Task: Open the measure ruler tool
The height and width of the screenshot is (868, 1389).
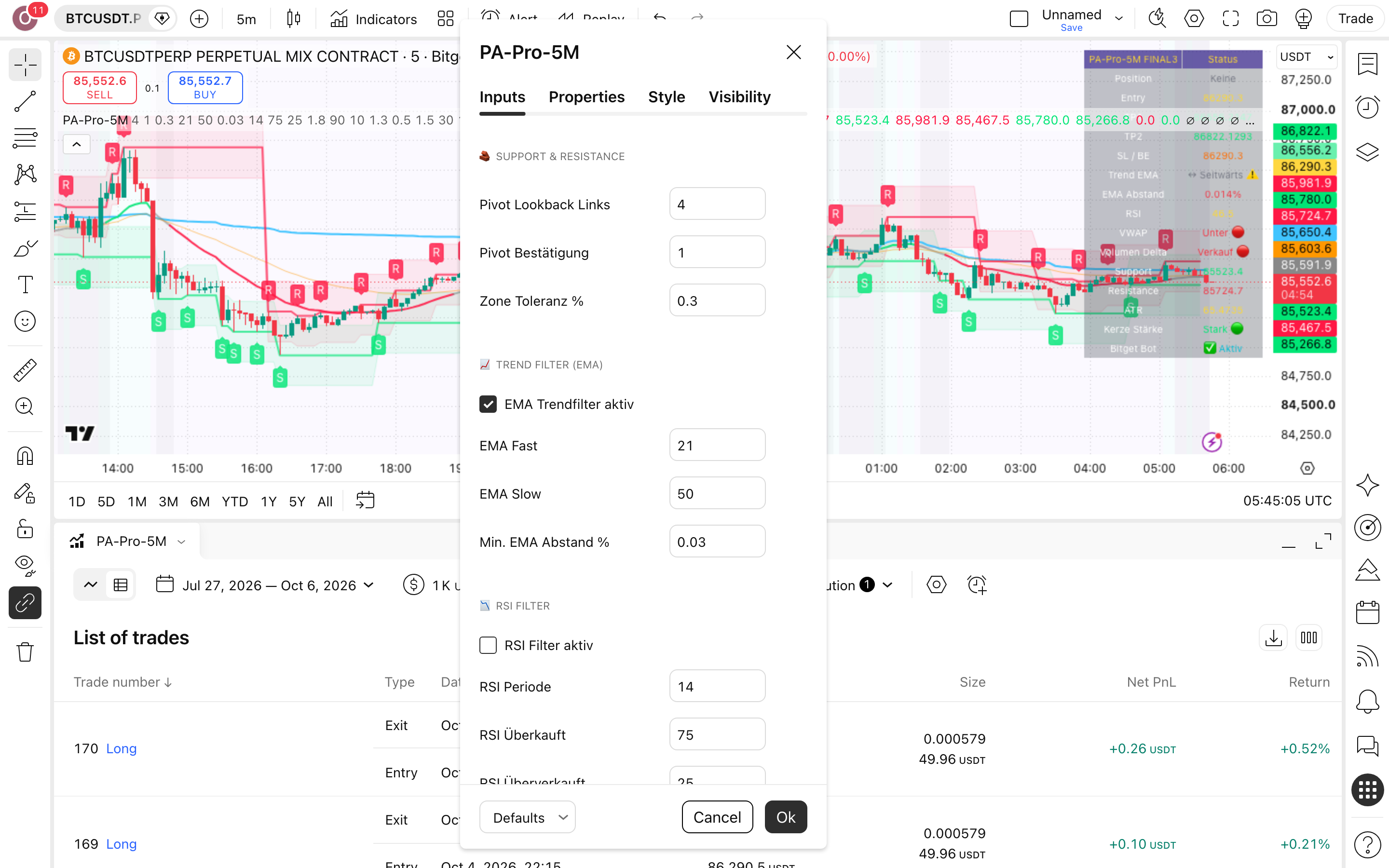Action: point(25,370)
